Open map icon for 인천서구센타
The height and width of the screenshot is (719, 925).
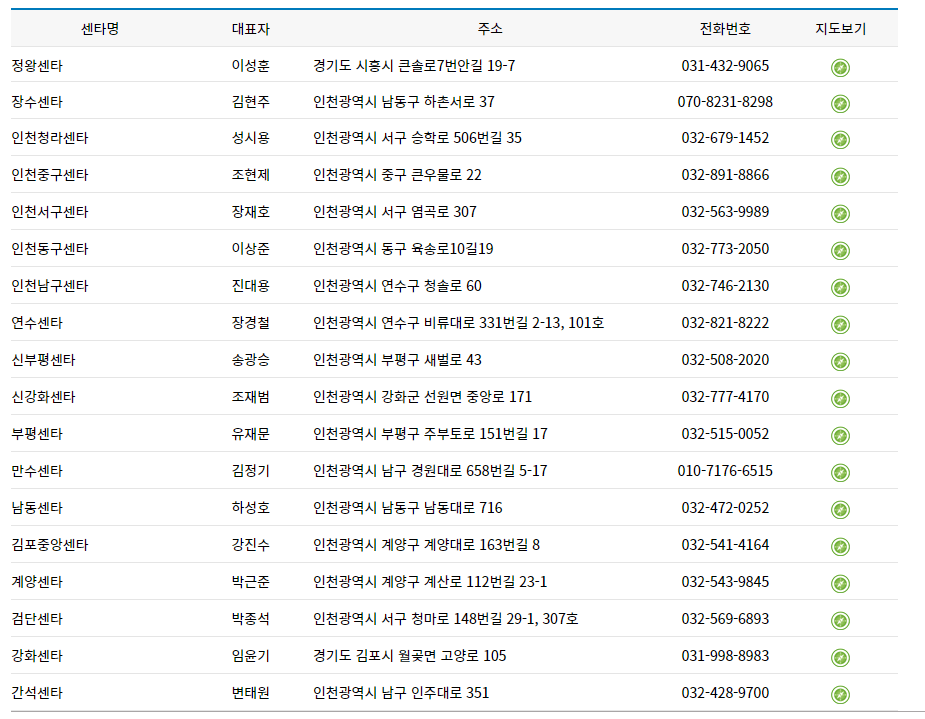840,214
